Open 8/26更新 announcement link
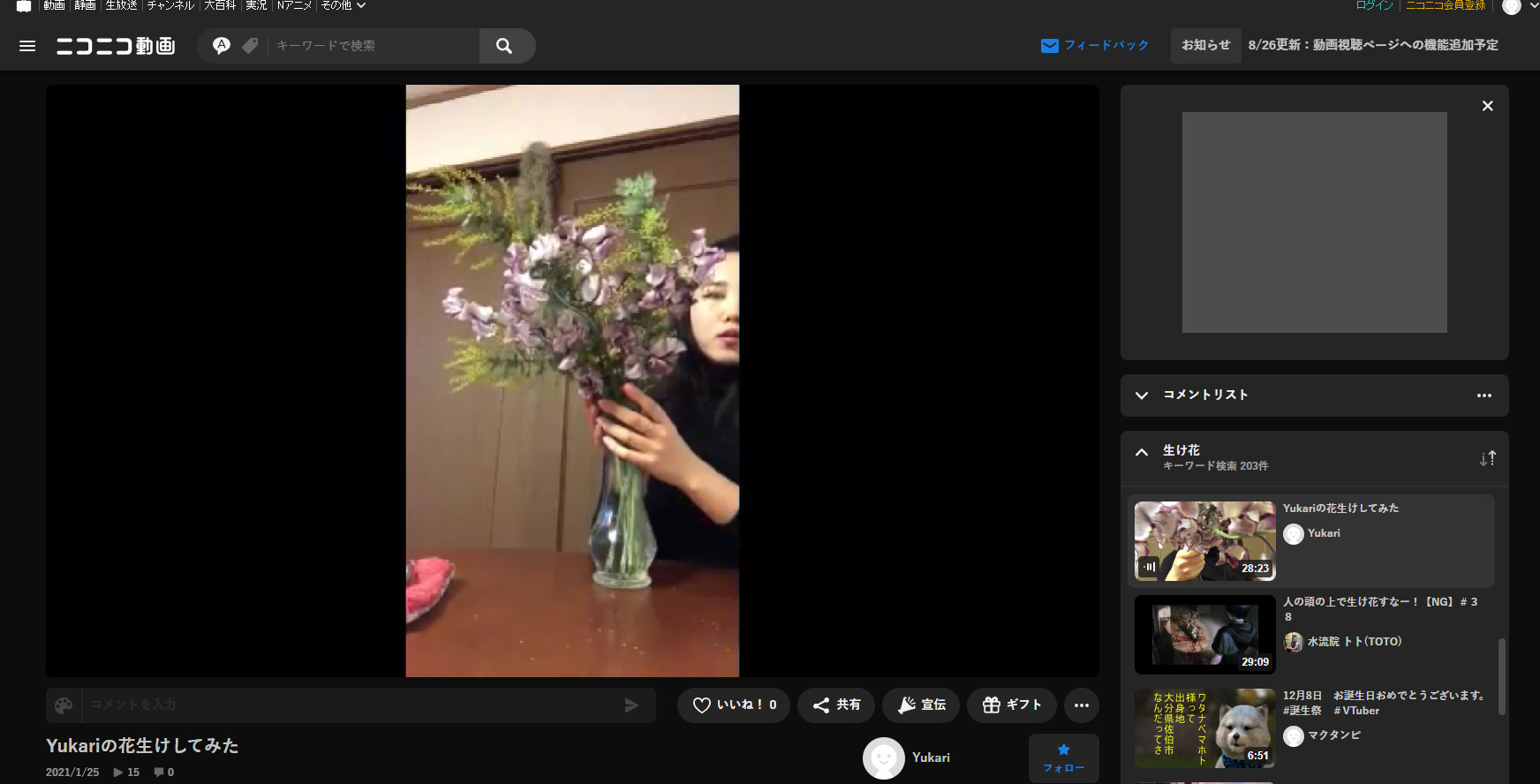Screen dimensions: 1540x784 click(x=1373, y=45)
